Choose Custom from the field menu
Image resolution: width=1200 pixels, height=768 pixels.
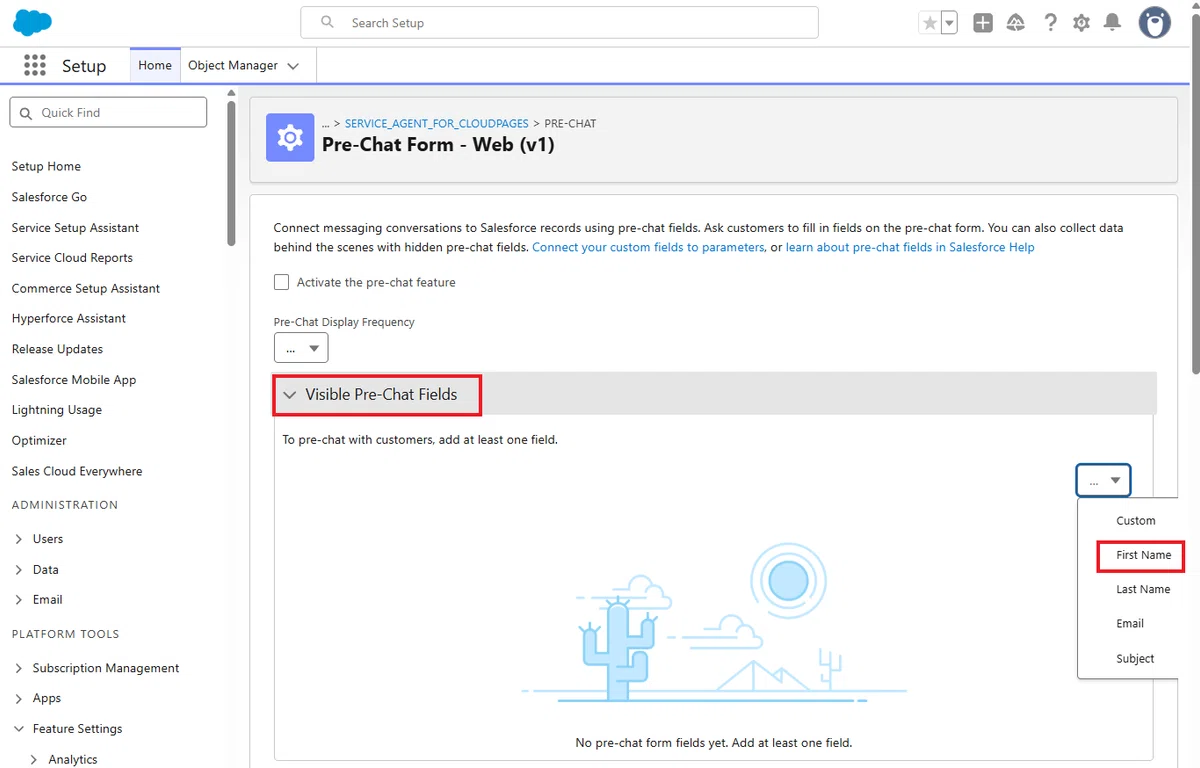[1136, 520]
